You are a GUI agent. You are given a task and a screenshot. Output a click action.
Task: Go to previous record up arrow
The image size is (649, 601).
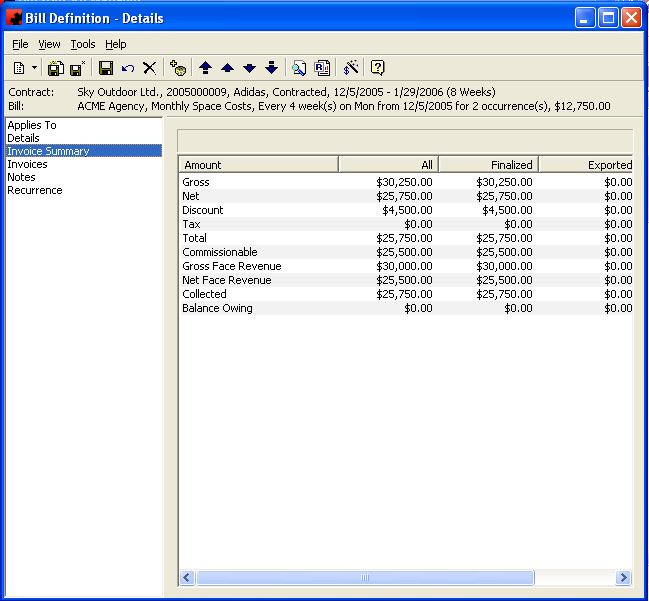(x=227, y=68)
